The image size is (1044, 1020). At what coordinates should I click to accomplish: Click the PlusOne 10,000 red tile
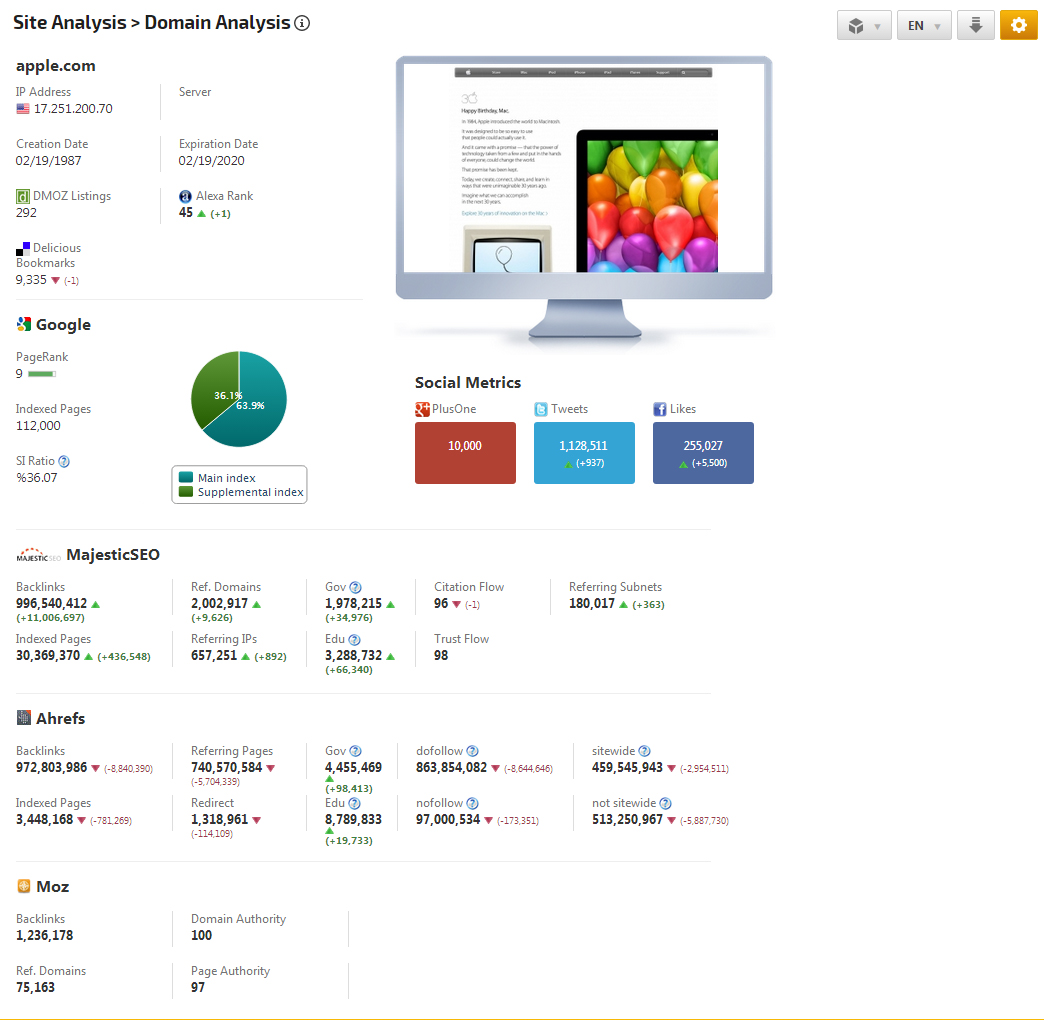point(465,453)
